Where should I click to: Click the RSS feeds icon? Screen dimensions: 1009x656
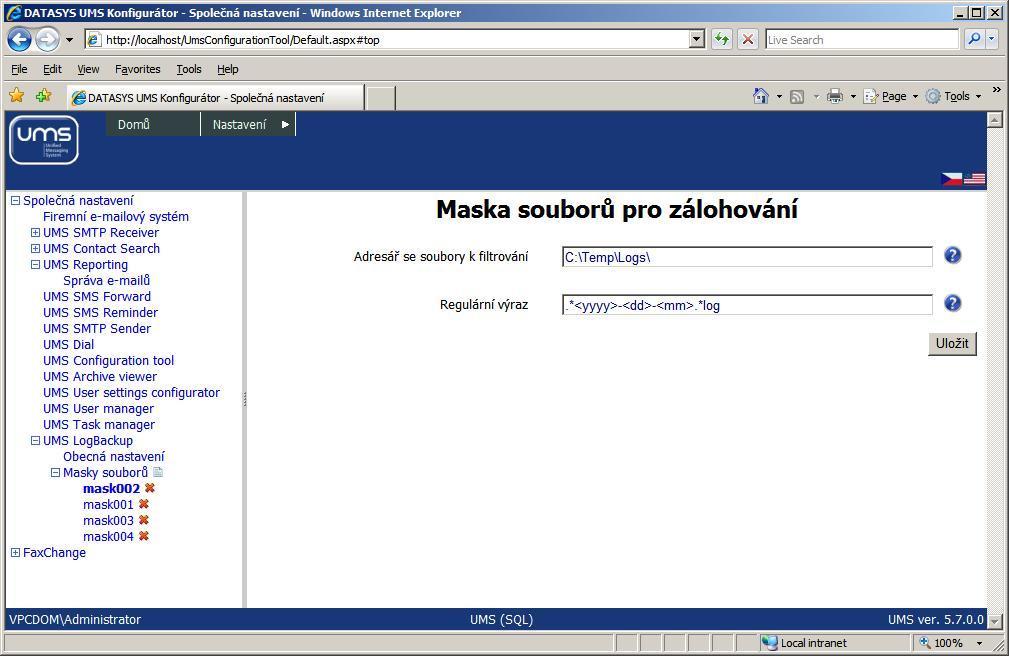(x=797, y=97)
